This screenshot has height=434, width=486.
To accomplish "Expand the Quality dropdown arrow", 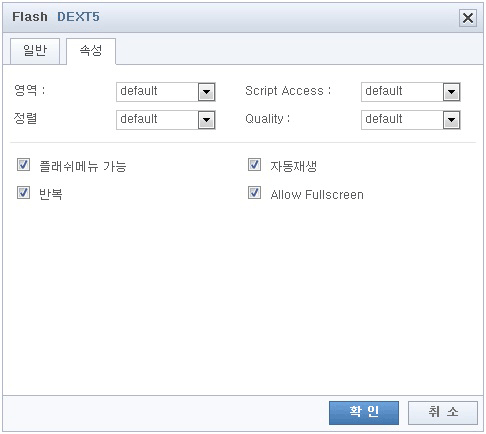I will coord(451,120).
